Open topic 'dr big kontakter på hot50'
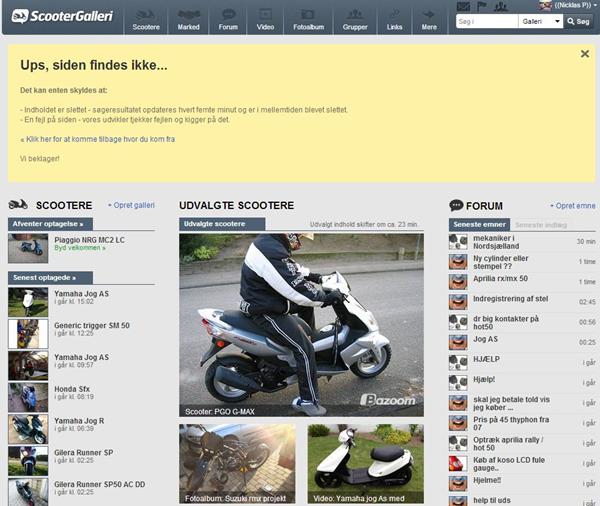 (x=506, y=323)
